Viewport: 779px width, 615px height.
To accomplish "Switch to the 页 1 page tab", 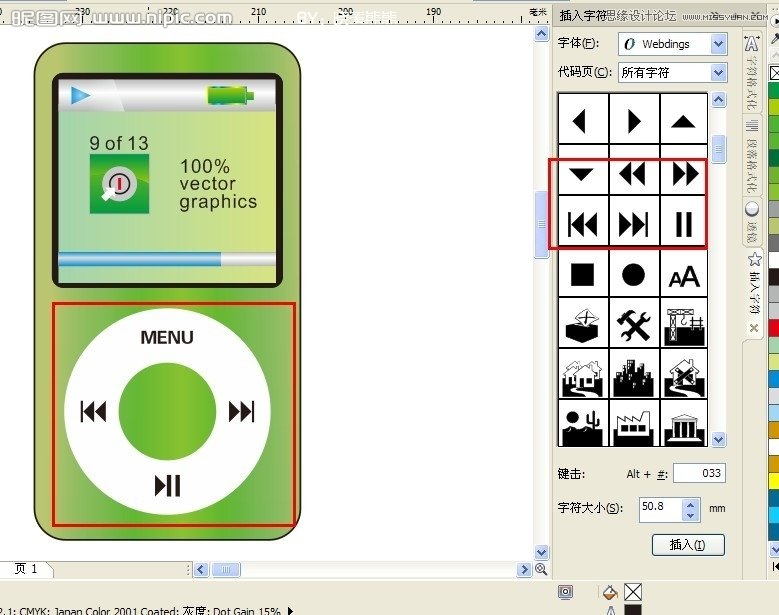I will click(26, 568).
